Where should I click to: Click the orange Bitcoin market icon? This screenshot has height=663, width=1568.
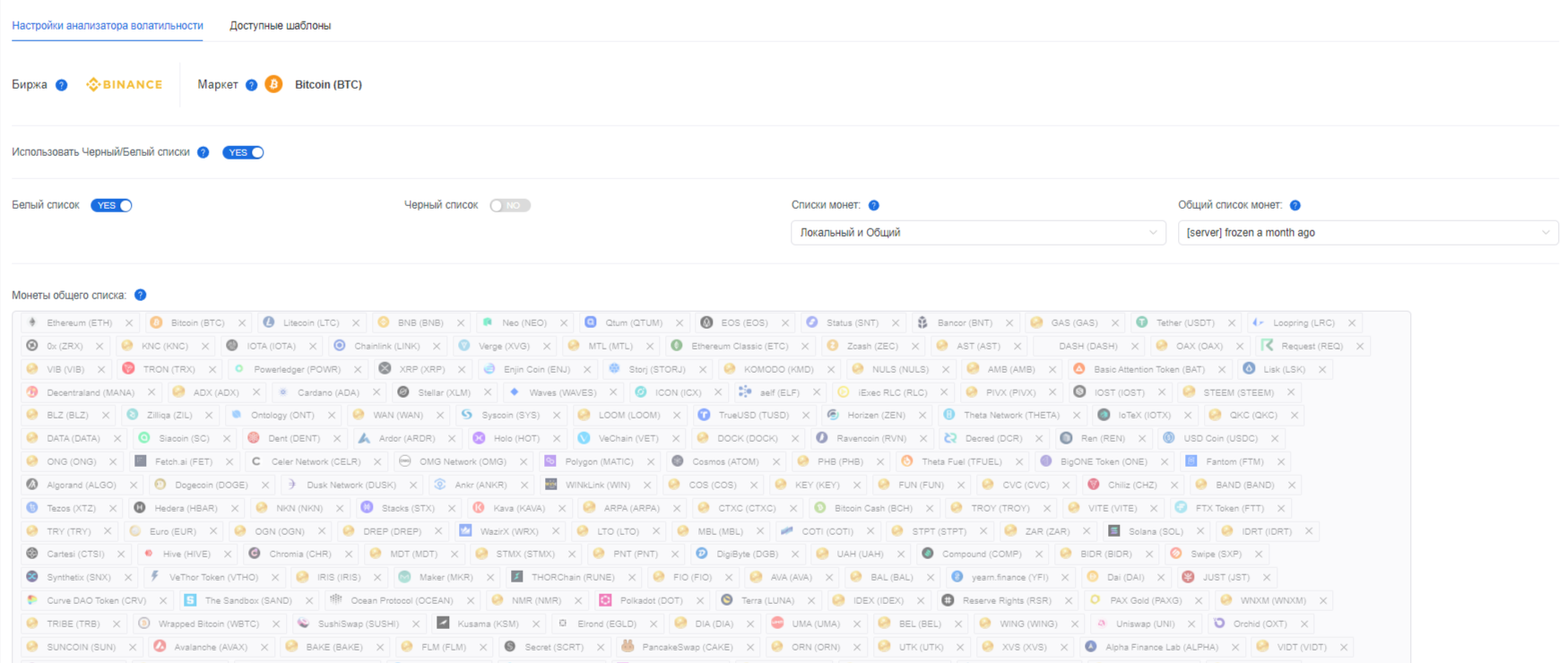click(273, 84)
